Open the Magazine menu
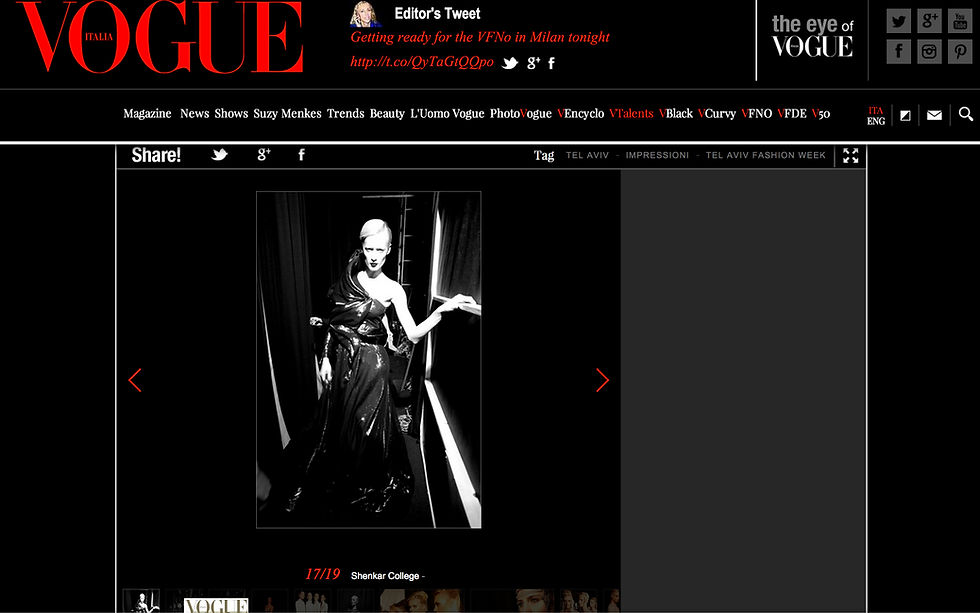 tap(147, 114)
